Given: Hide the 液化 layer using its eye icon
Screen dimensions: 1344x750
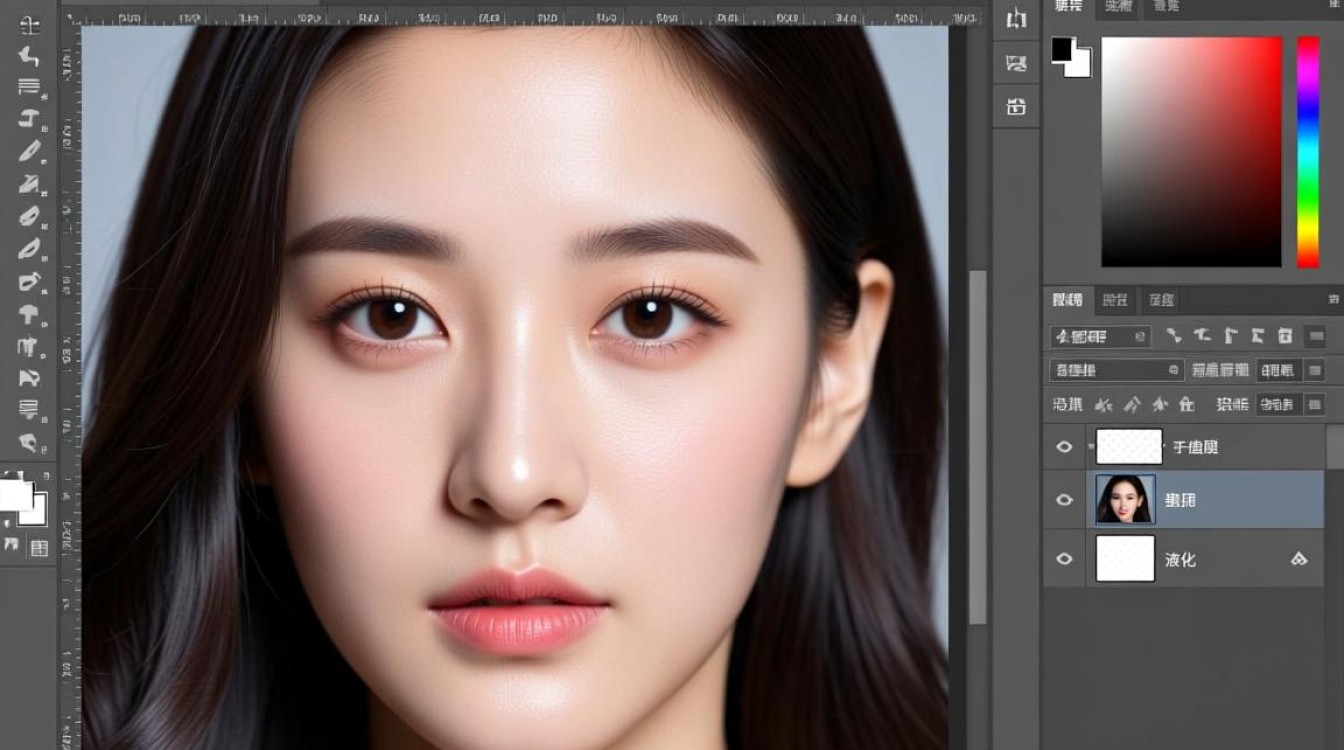Looking at the screenshot, I should tap(1064, 559).
